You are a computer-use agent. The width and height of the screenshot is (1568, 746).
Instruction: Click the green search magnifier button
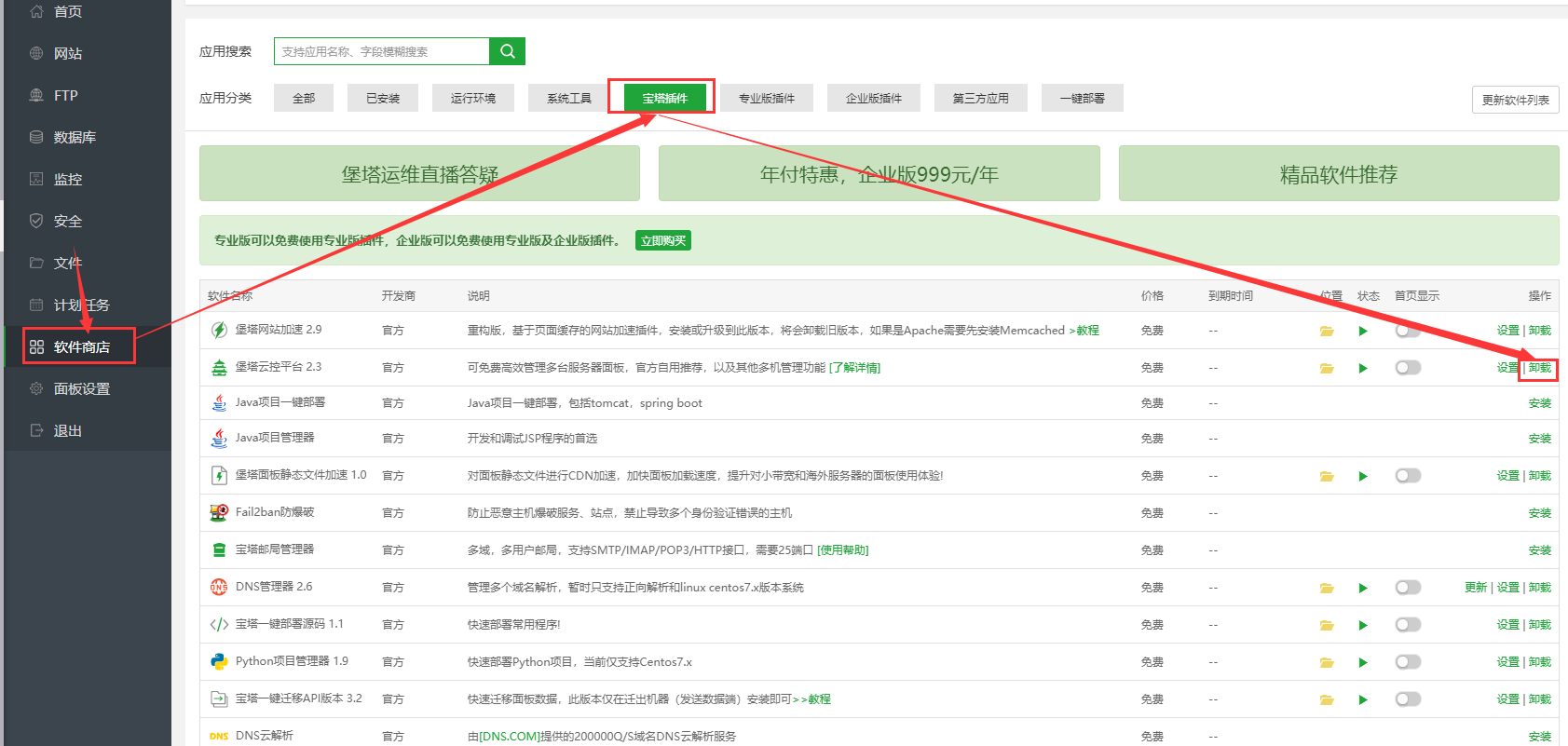507,51
